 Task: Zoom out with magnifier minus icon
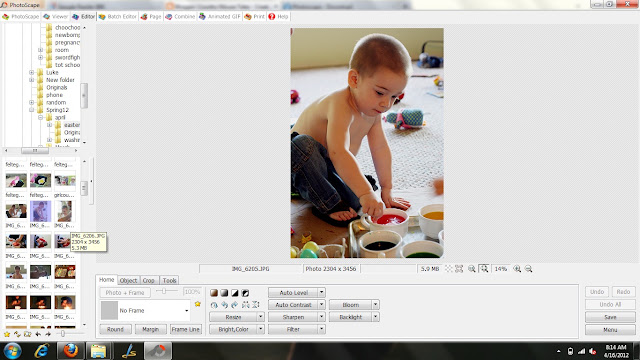click(529, 269)
